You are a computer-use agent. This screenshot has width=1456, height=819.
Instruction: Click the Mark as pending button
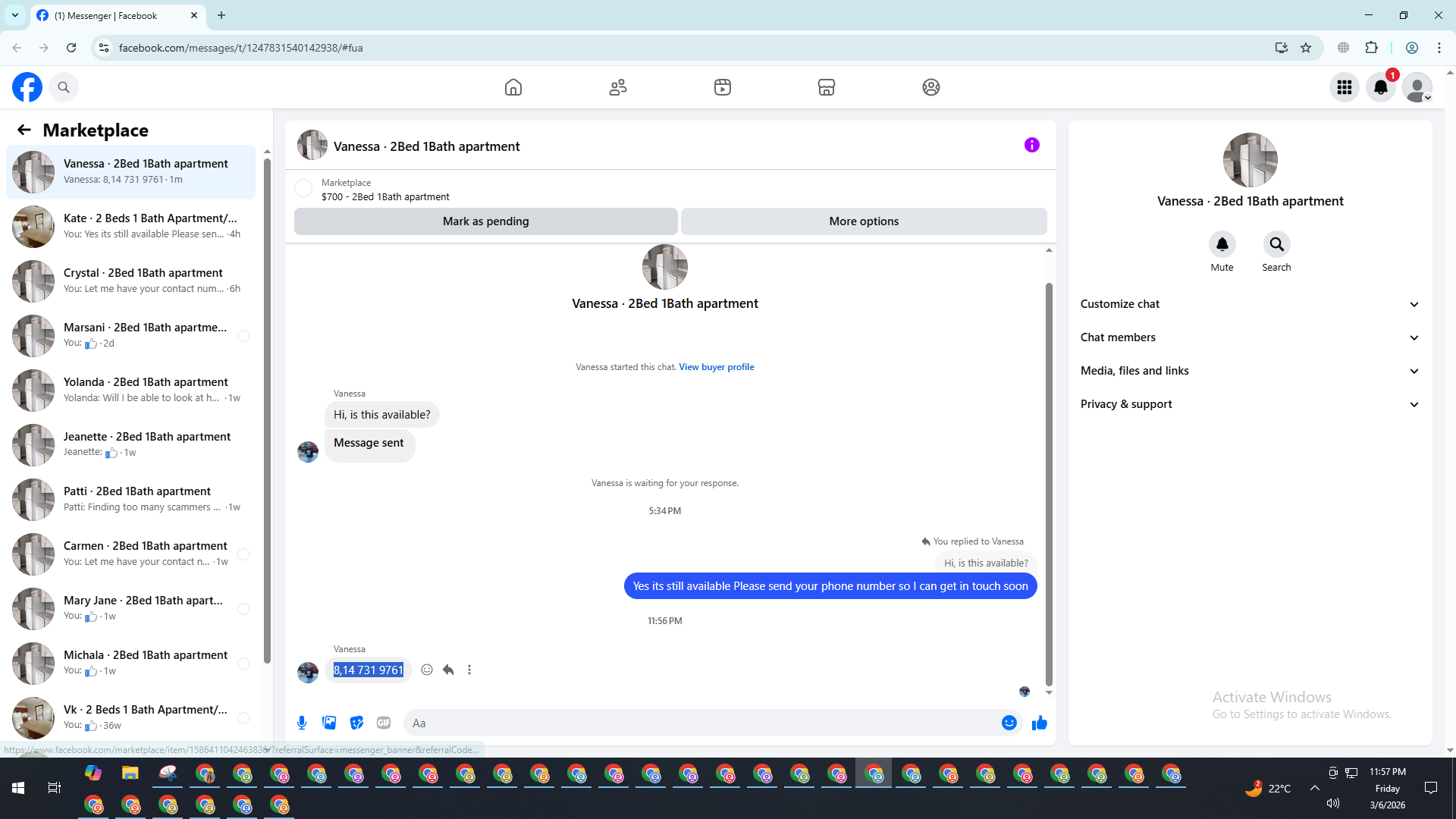tap(485, 221)
